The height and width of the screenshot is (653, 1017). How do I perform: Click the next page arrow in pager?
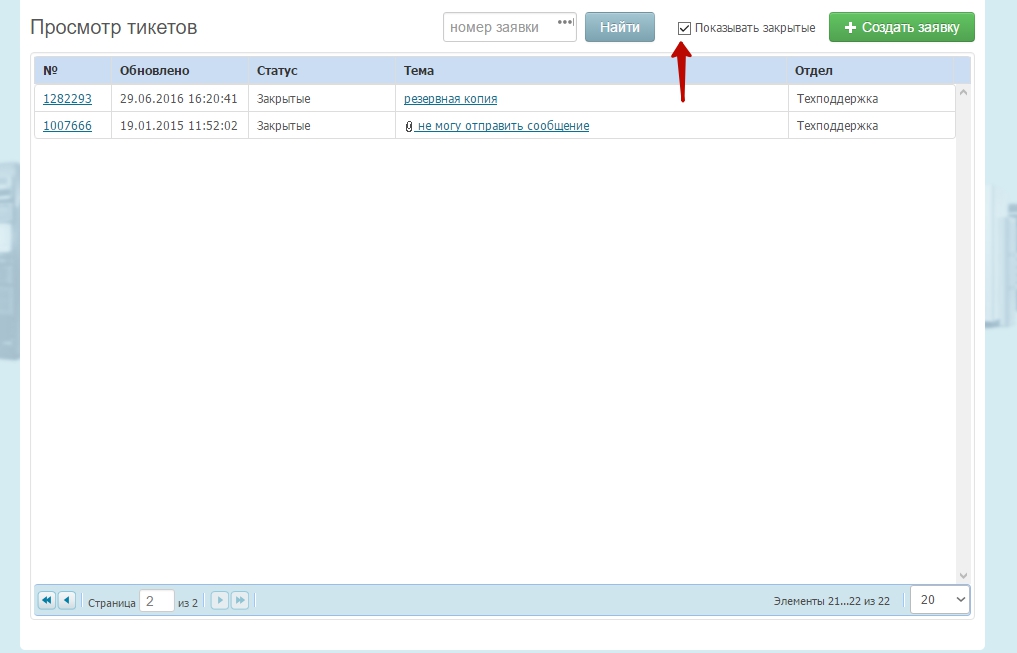pos(220,600)
